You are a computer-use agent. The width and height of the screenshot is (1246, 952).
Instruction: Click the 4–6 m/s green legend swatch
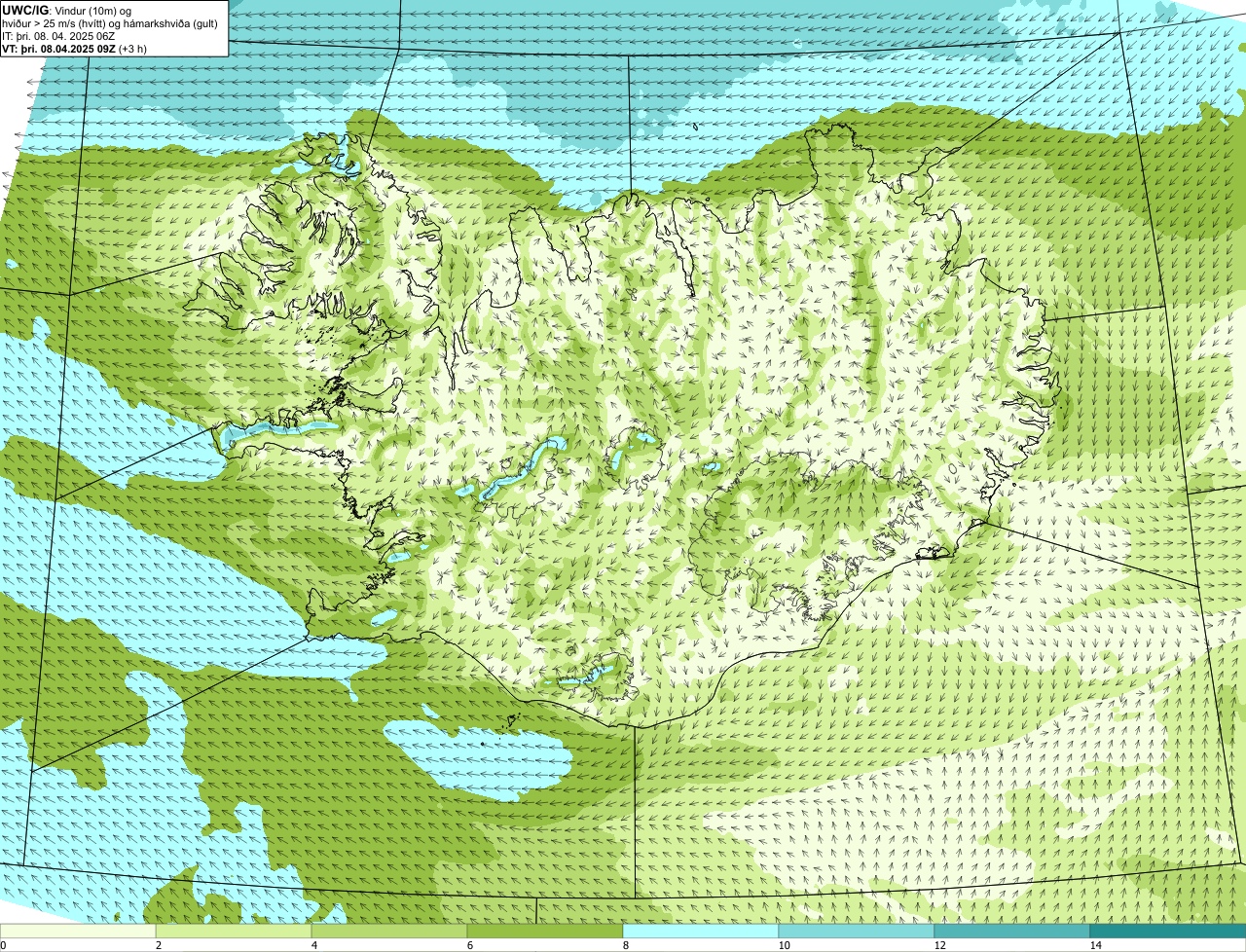coord(389,931)
